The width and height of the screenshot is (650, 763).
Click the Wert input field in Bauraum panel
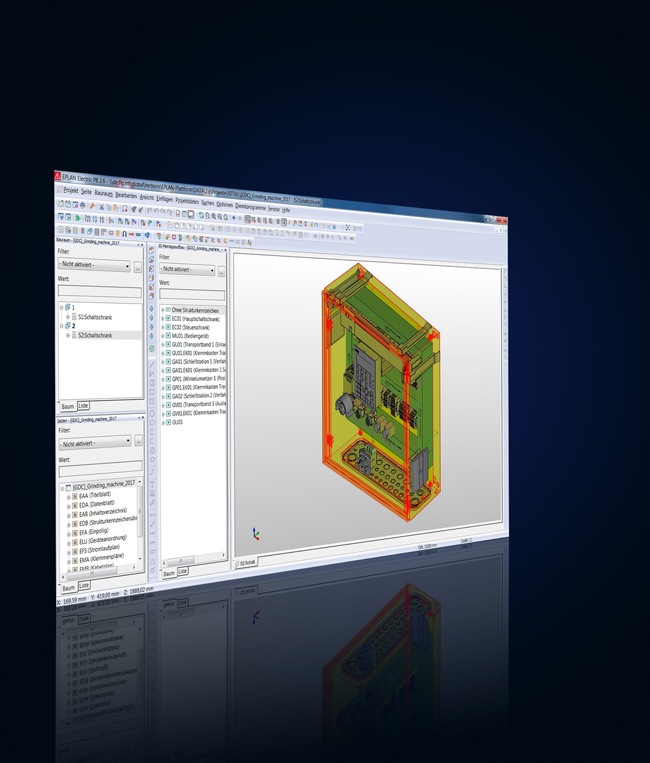pyautogui.click(x=100, y=291)
